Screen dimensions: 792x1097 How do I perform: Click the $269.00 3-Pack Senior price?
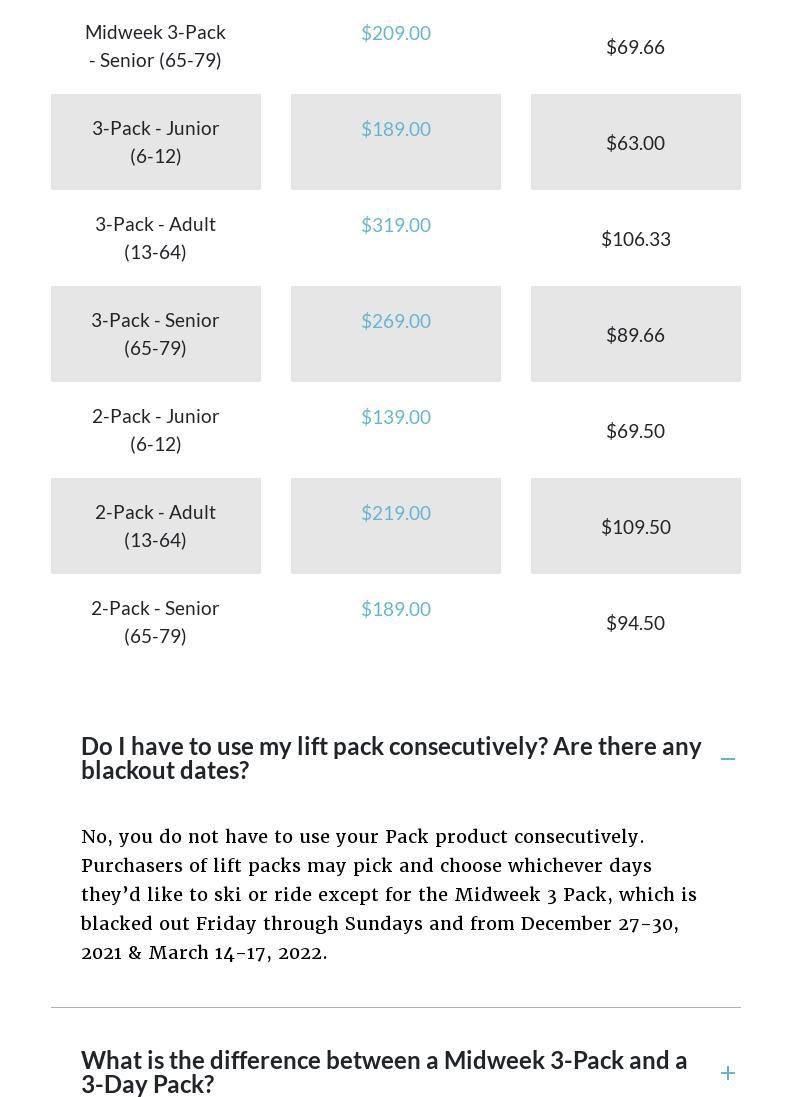(x=396, y=321)
